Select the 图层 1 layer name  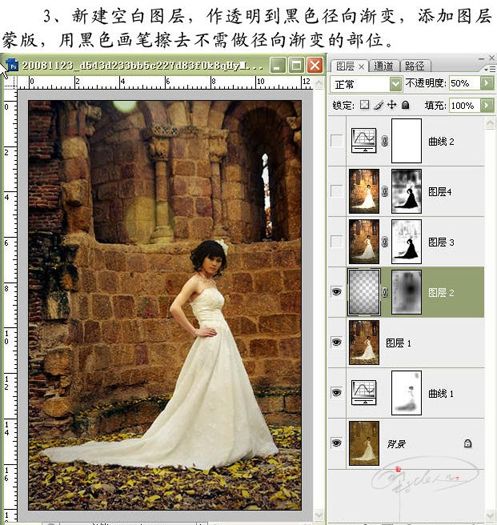[398, 343]
